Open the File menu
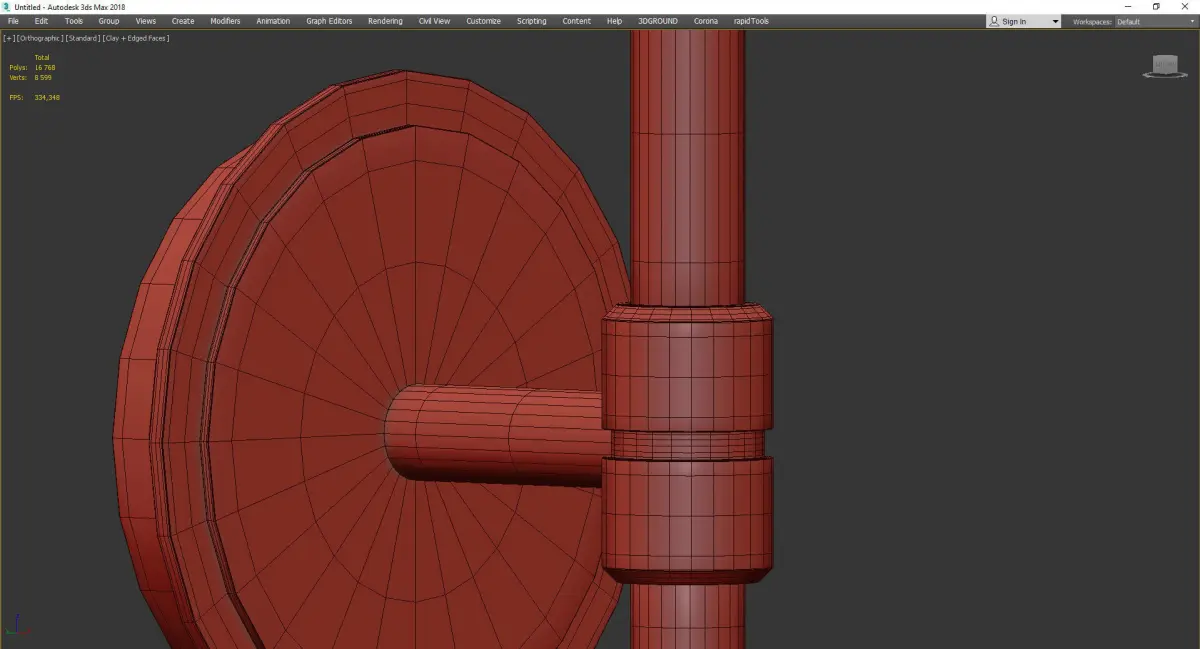 click(x=13, y=21)
